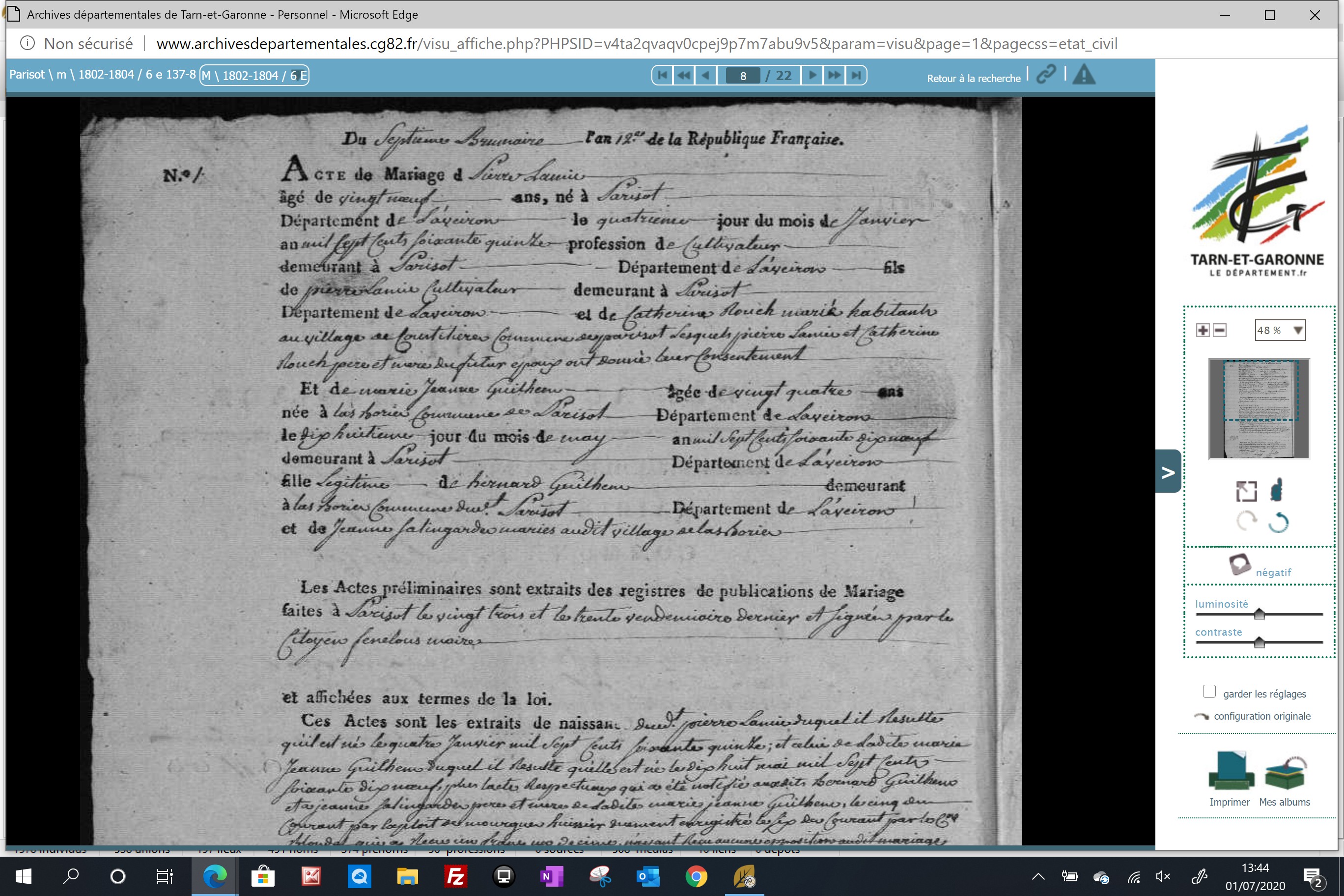Zoom out with the minus icon
Image resolution: width=1344 pixels, height=896 pixels.
(x=1219, y=330)
